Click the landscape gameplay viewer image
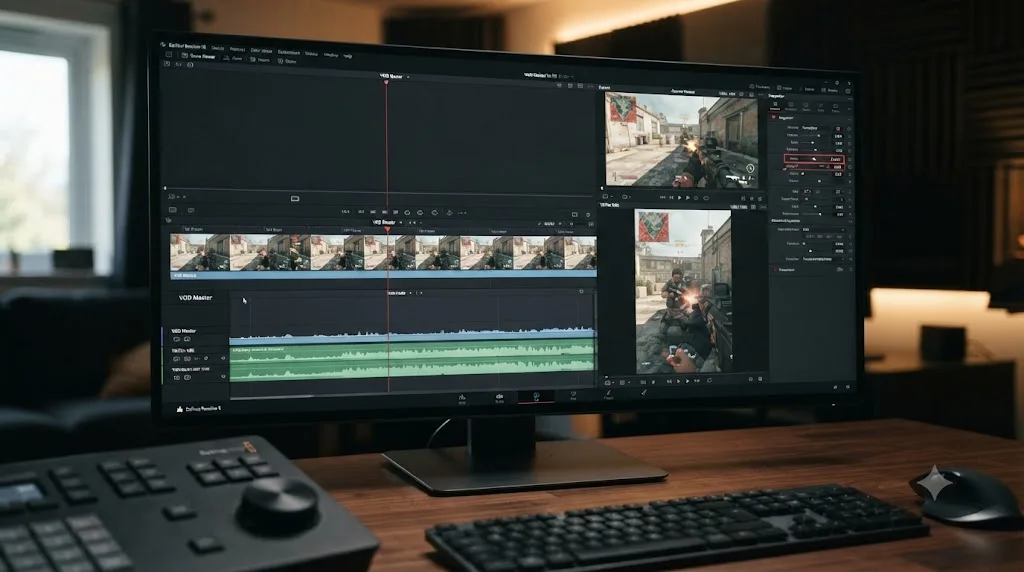The image size is (1024, 572). point(681,139)
